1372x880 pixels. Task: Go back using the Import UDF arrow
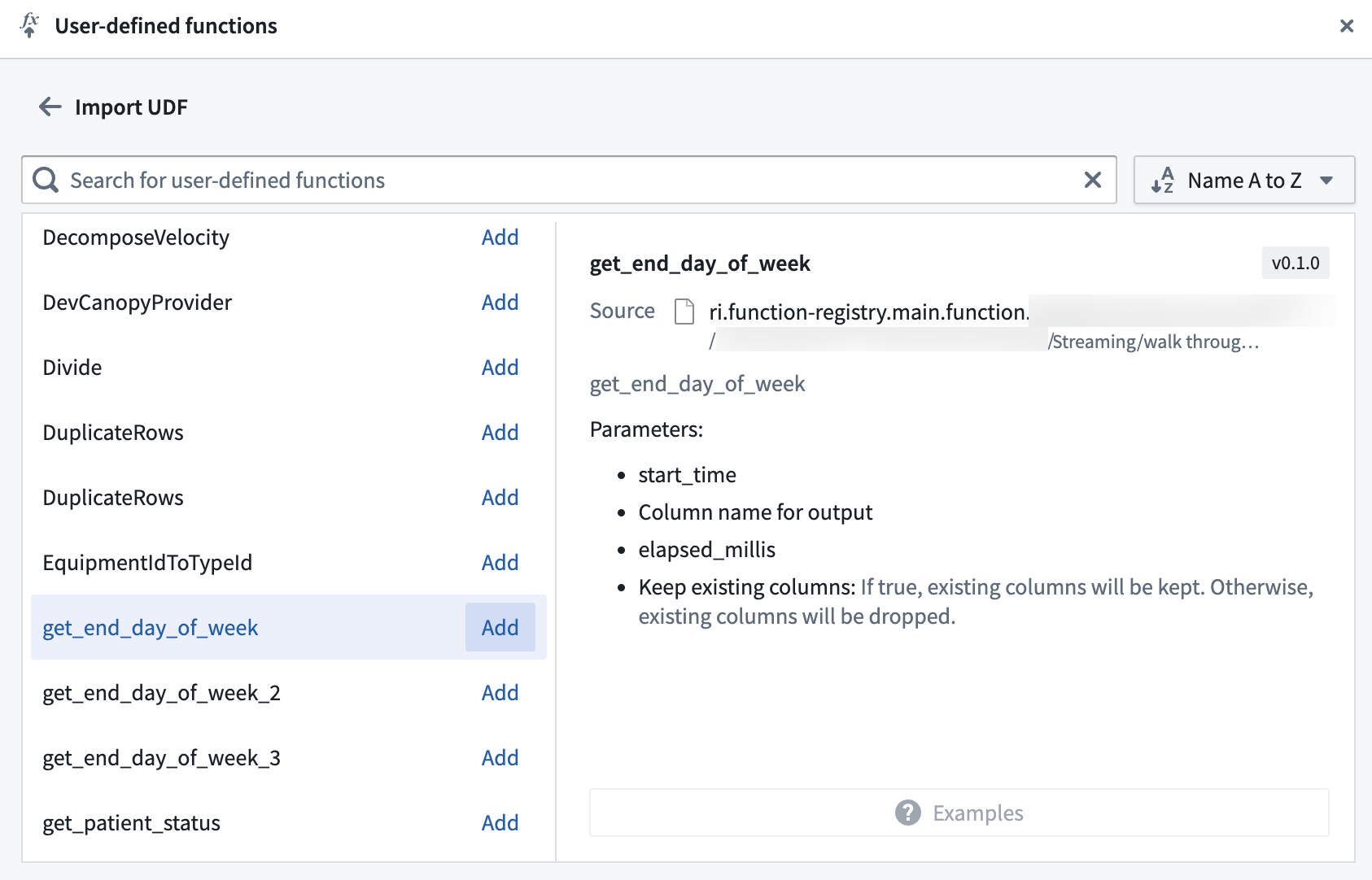point(50,107)
